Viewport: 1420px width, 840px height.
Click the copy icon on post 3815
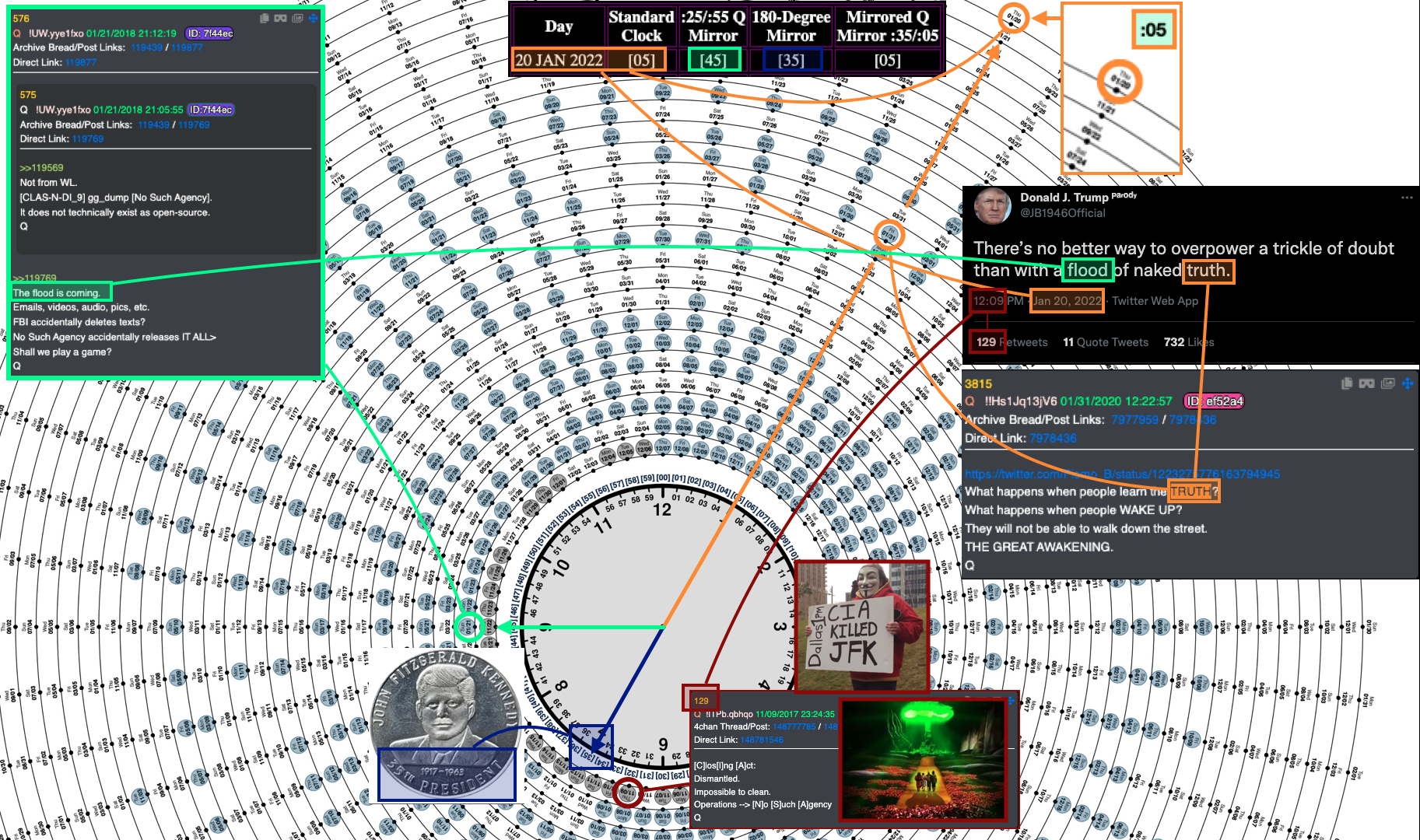(x=1347, y=383)
